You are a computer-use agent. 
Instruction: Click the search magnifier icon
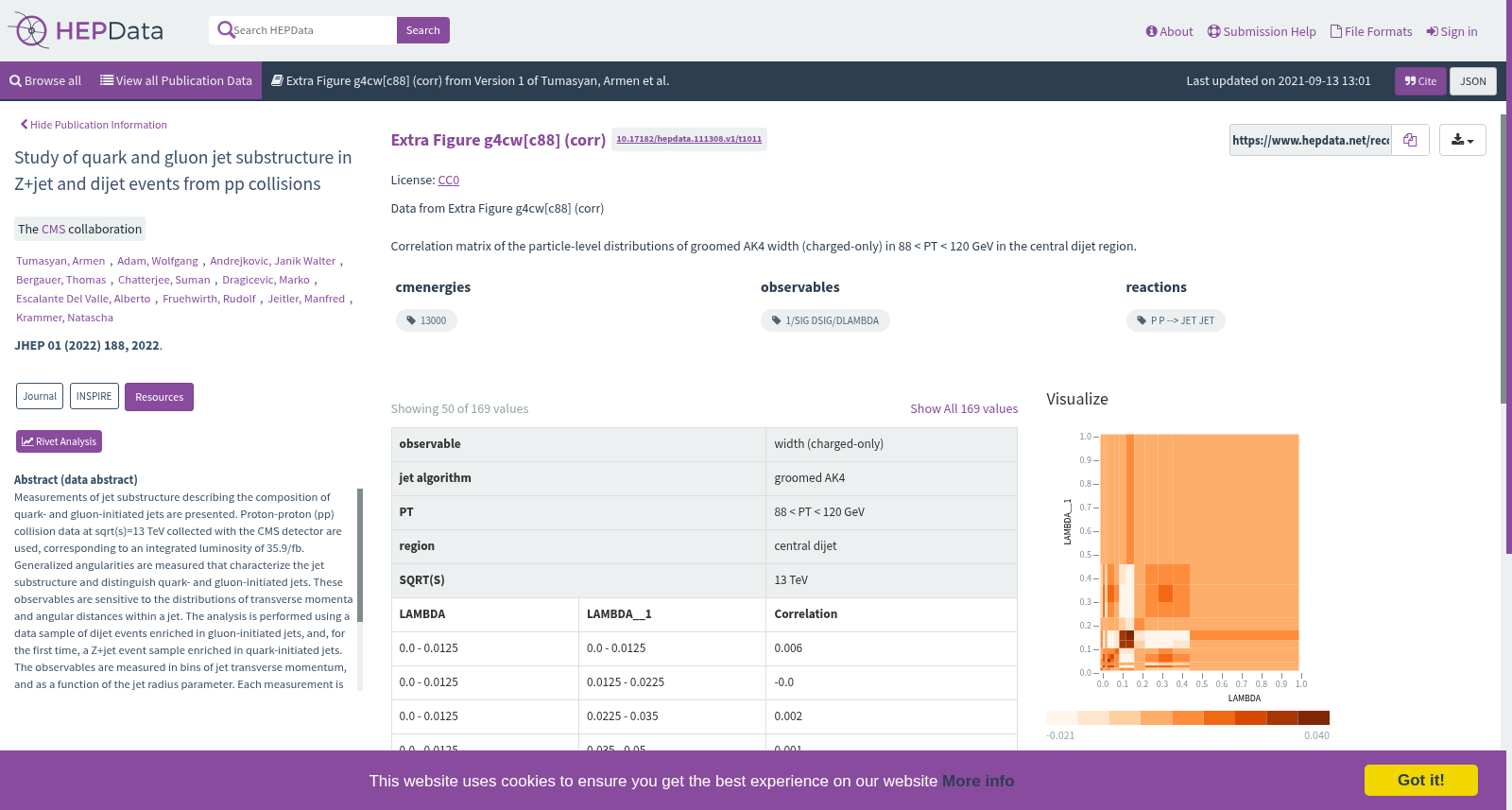(x=226, y=30)
